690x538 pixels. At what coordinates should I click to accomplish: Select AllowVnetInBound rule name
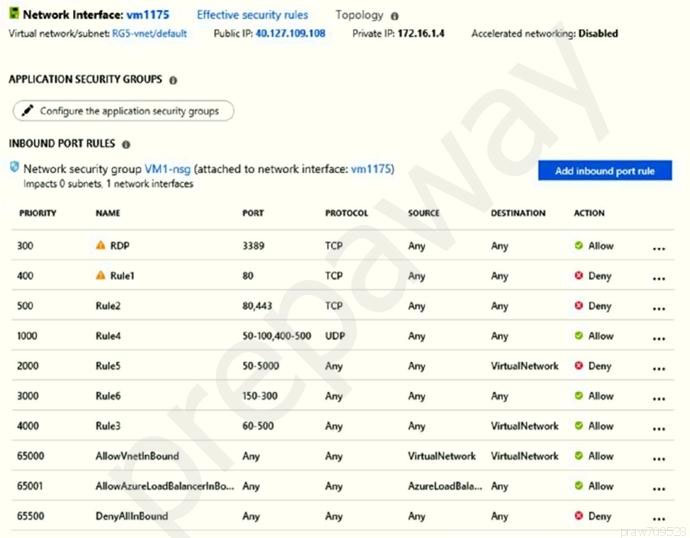click(137, 456)
